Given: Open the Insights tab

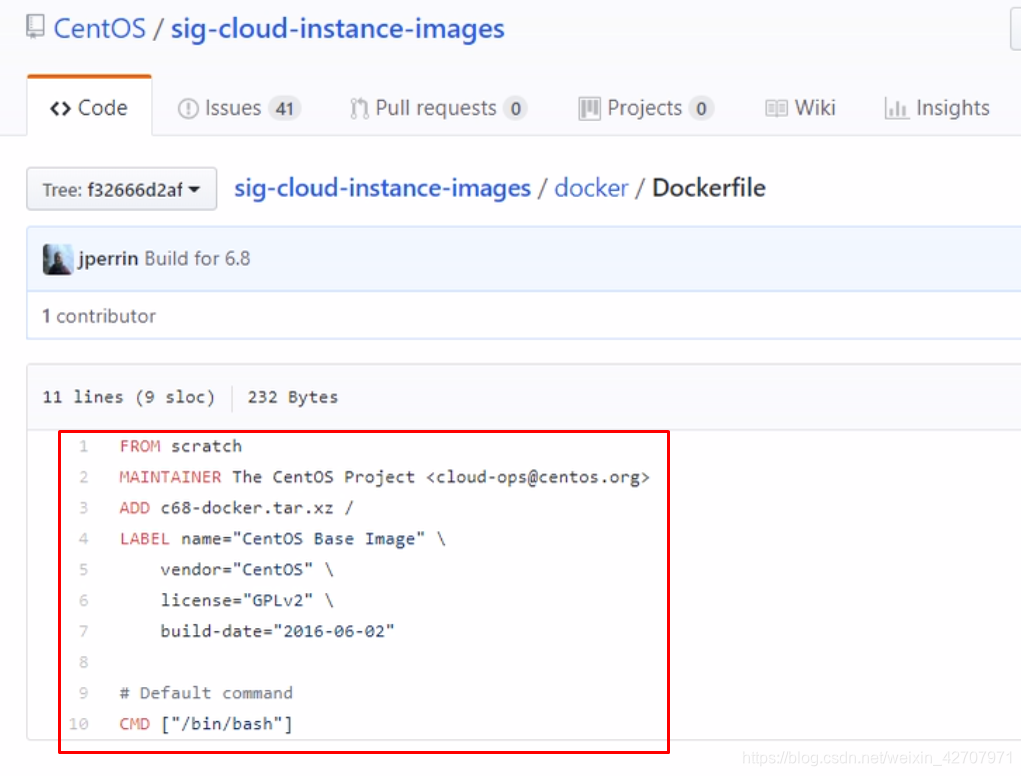Looking at the screenshot, I should pos(937,108).
